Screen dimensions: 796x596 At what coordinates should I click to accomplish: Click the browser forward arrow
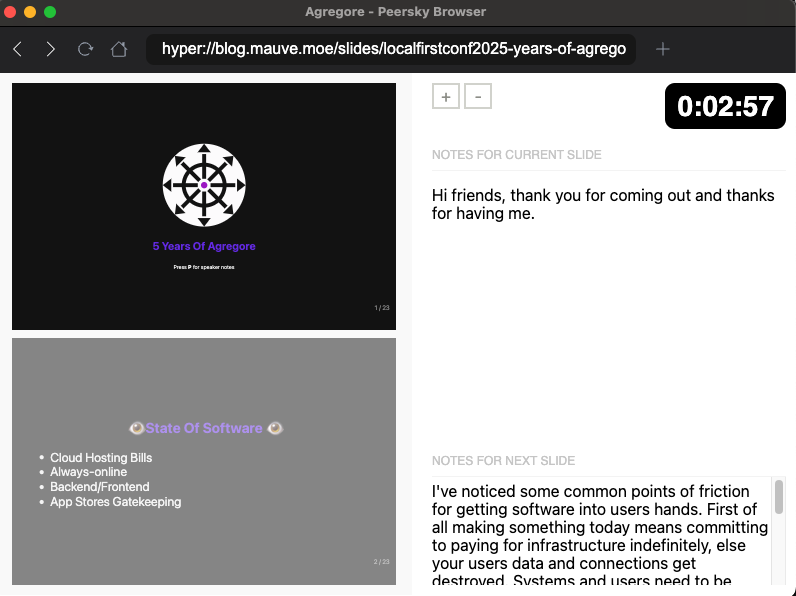click(50, 49)
